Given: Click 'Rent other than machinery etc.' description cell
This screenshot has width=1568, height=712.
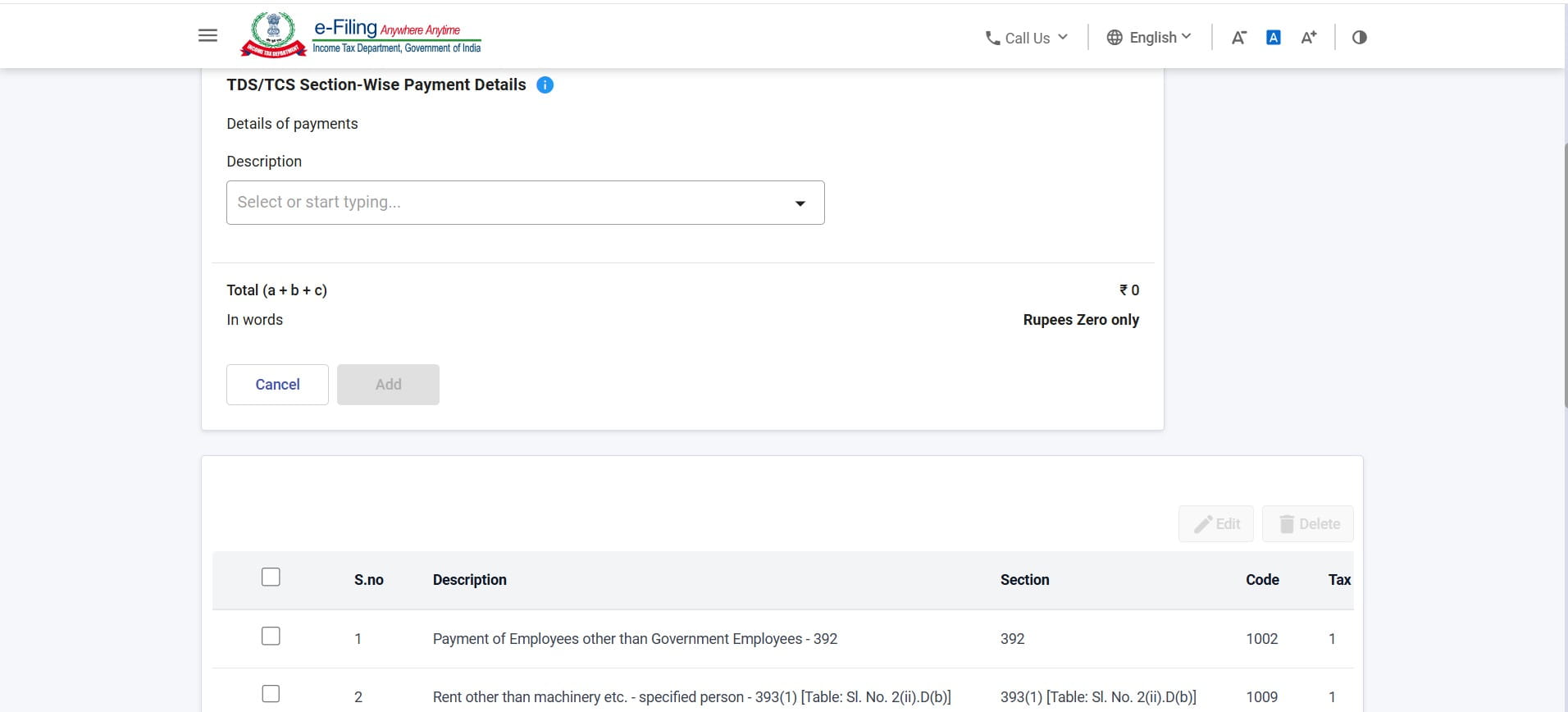Looking at the screenshot, I should 691,697.
